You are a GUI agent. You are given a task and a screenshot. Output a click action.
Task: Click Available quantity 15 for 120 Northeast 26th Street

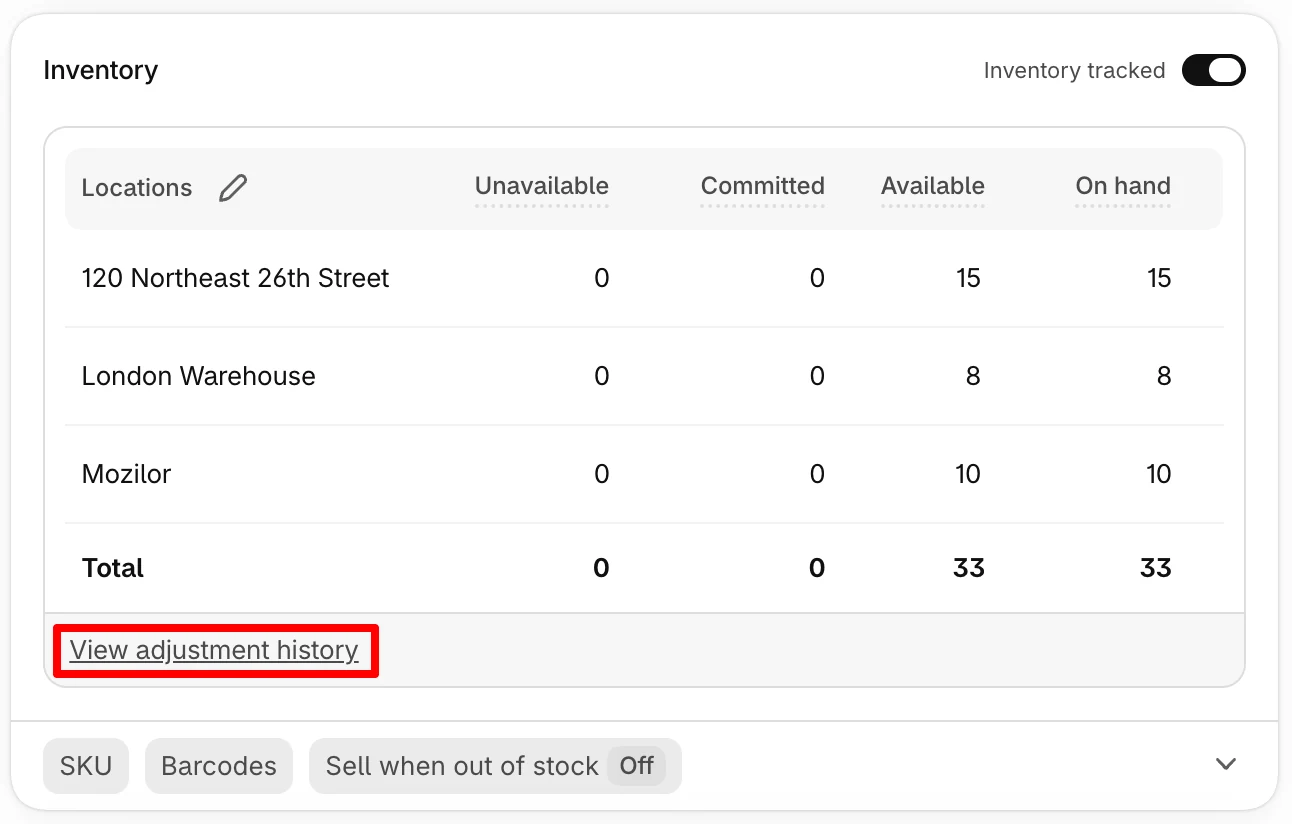tap(968, 278)
